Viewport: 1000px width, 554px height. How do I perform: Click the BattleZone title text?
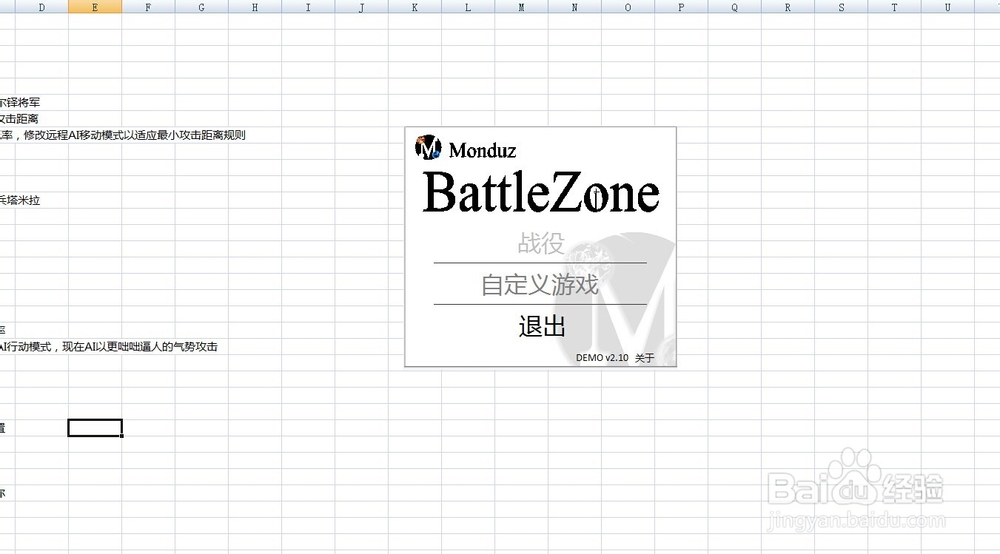pos(541,192)
